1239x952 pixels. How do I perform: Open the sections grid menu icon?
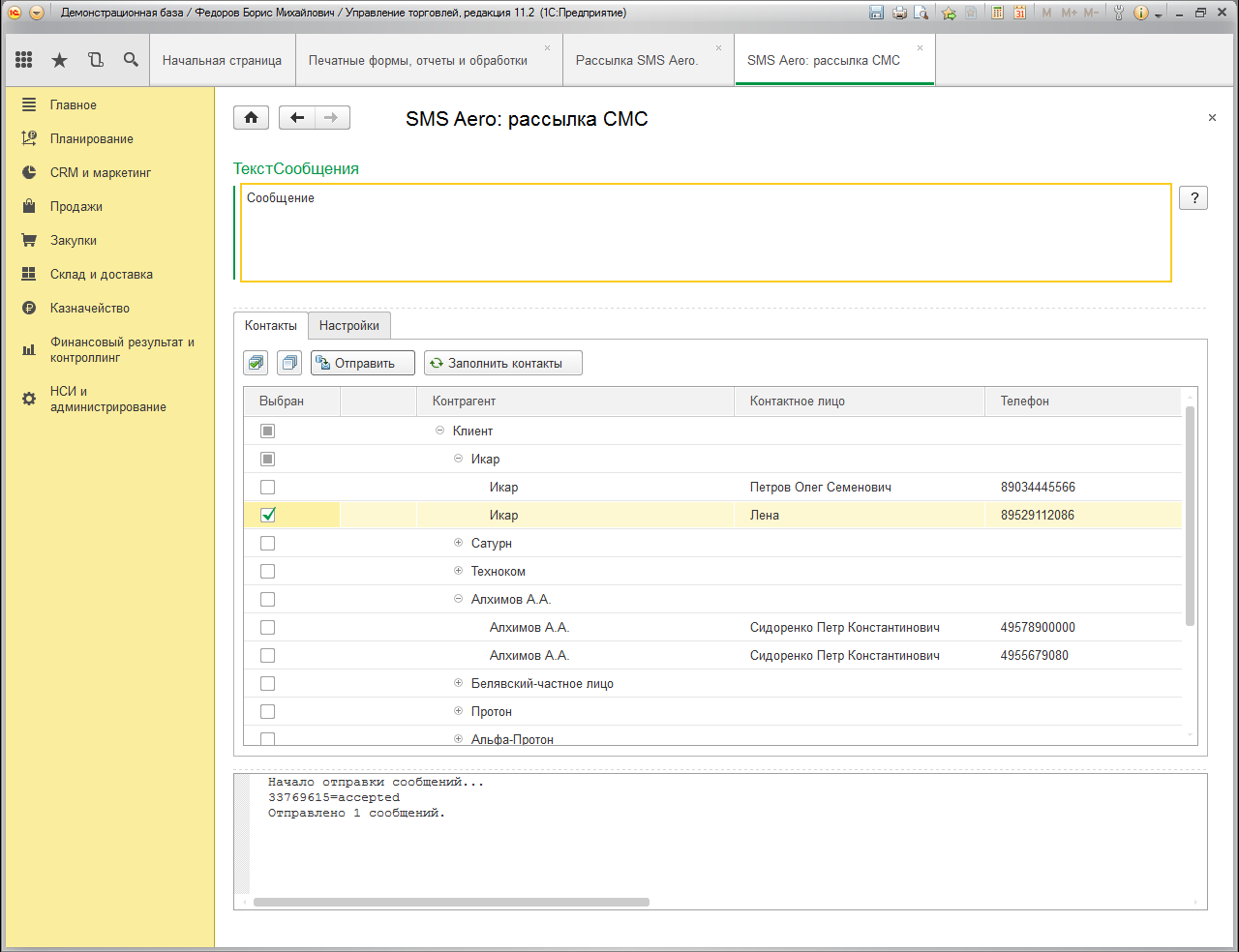(24, 60)
